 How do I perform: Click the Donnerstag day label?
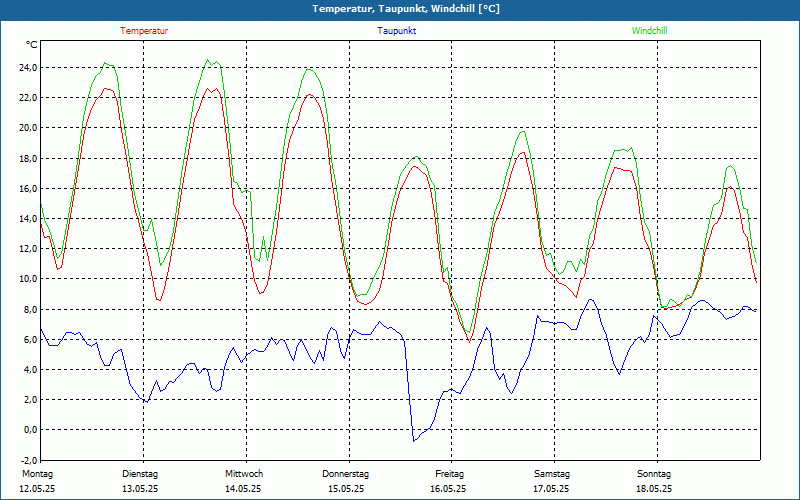click(345, 474)
